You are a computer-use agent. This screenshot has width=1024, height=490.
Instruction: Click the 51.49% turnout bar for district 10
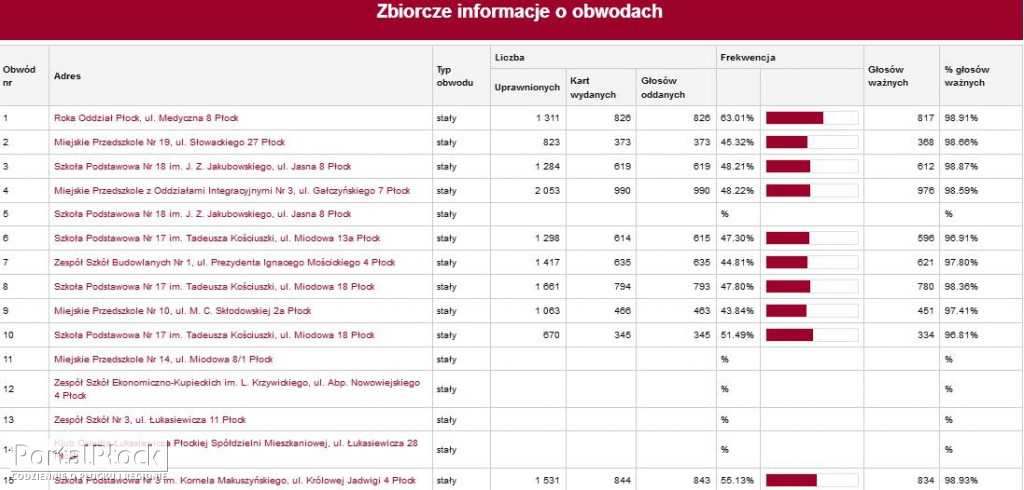pos(812,335)
